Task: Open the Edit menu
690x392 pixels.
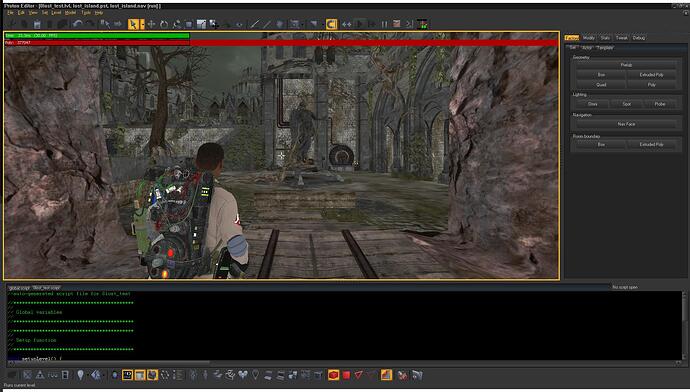Action: point(21,13)
